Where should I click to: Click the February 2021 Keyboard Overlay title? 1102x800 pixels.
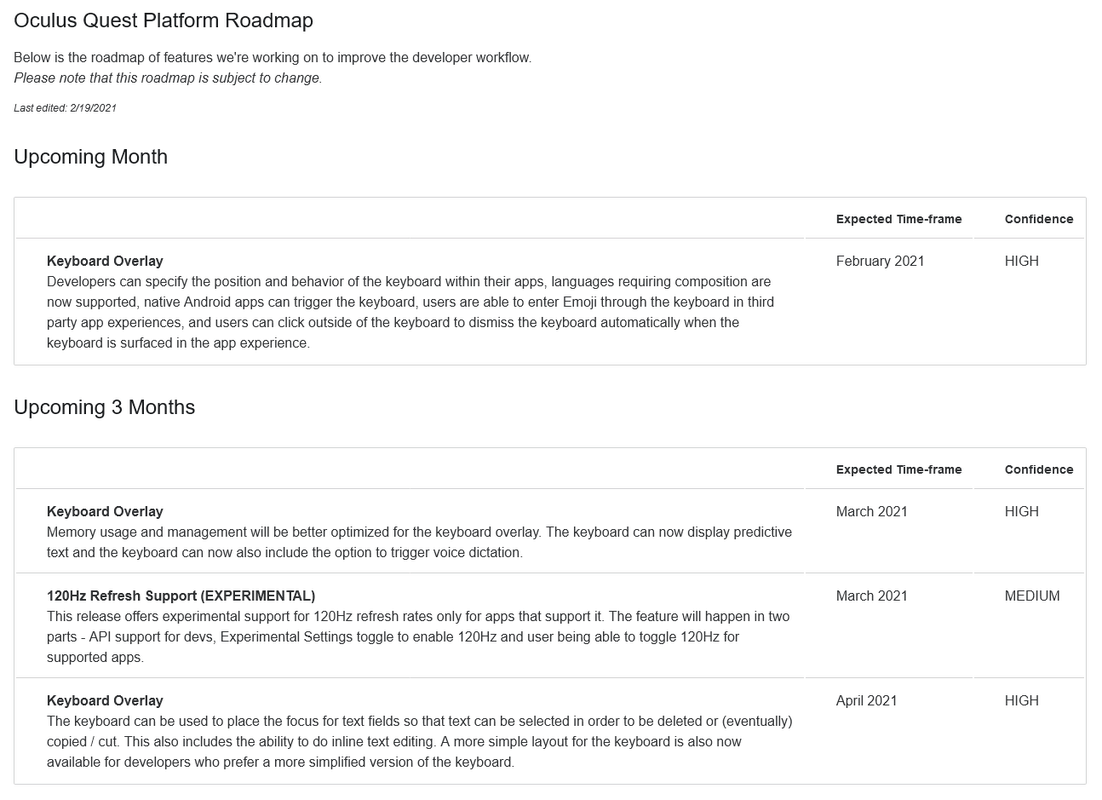pyautogui.click(x=105, y=261)
